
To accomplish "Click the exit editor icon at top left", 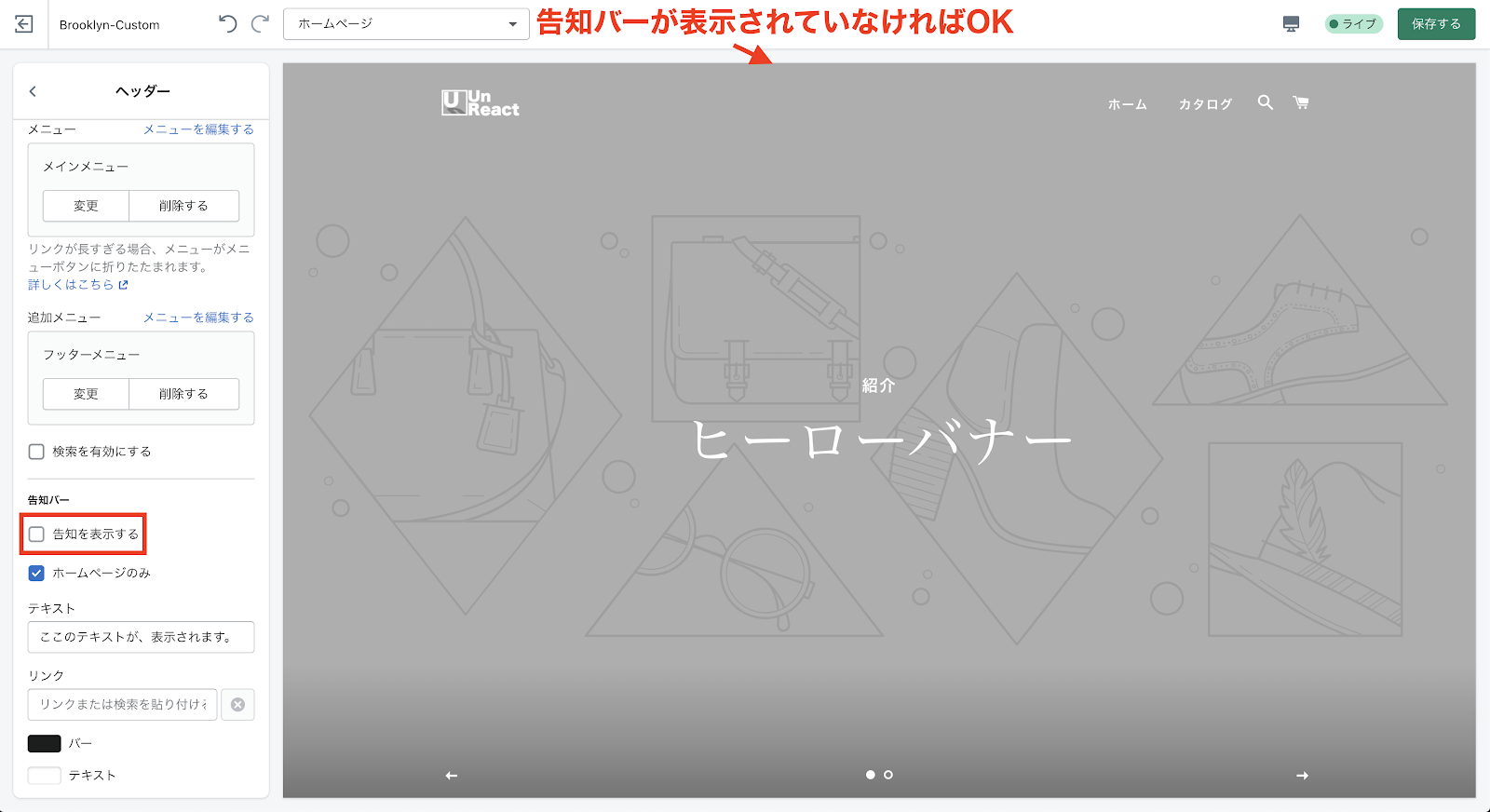I will (x=24, y=24).
